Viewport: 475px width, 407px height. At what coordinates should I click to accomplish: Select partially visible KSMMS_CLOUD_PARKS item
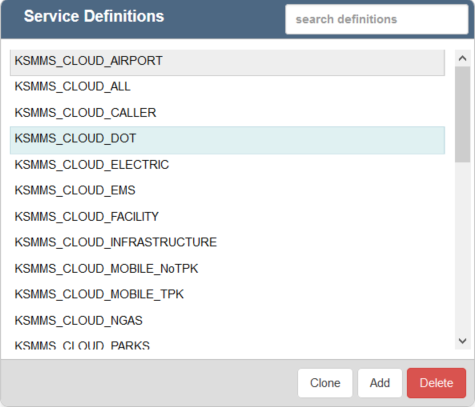(227, 344)
